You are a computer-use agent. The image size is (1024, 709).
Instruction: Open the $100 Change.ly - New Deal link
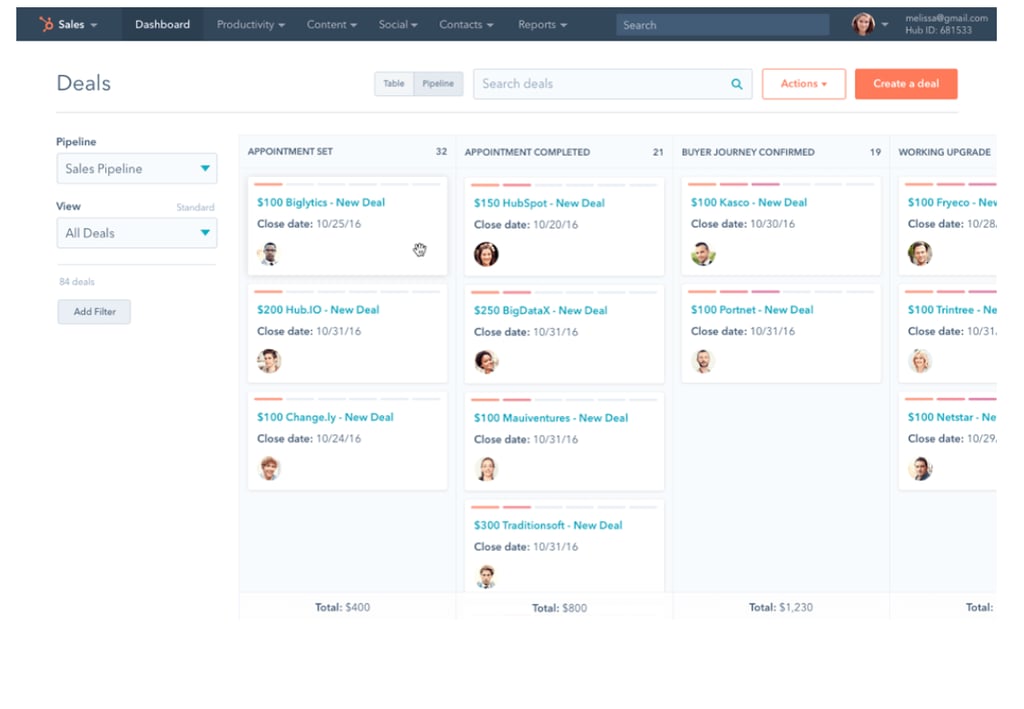coord(325,417)
